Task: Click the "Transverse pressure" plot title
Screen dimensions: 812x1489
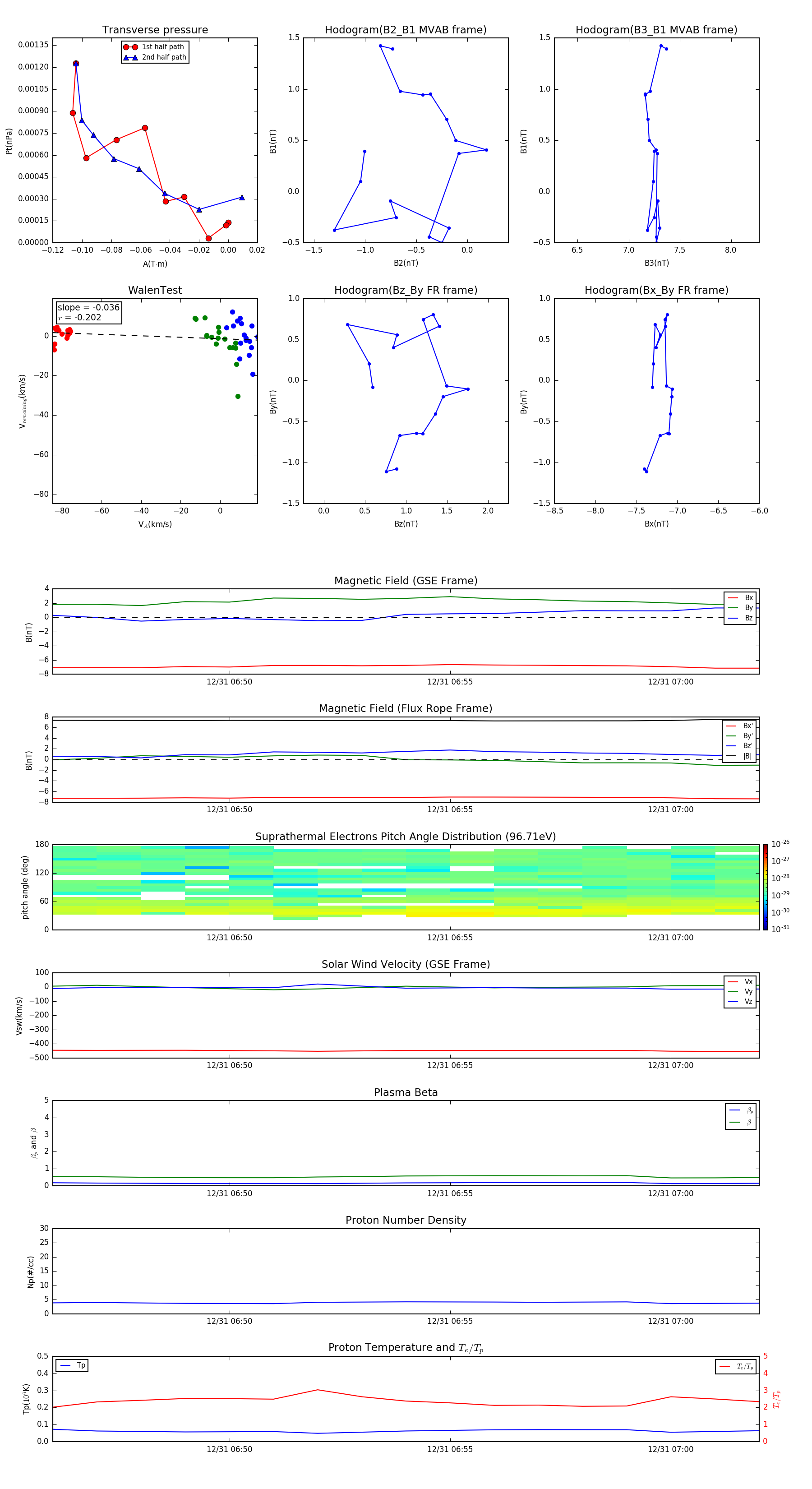Action: click(155, 29)
